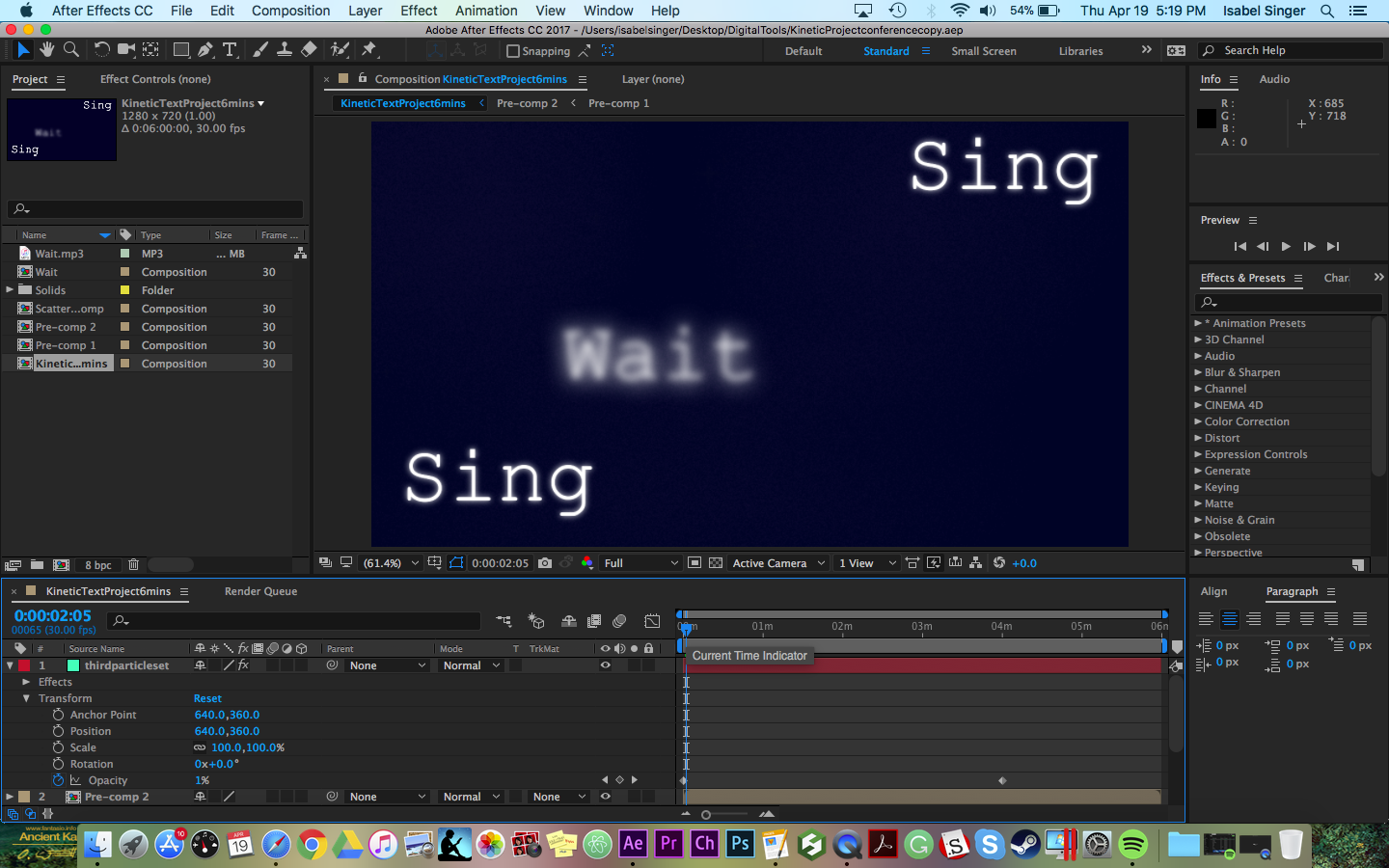The width and height of the screenshot is (1389, 868).
Task: Open the Animation menu
Action: (x=486, y=11)
